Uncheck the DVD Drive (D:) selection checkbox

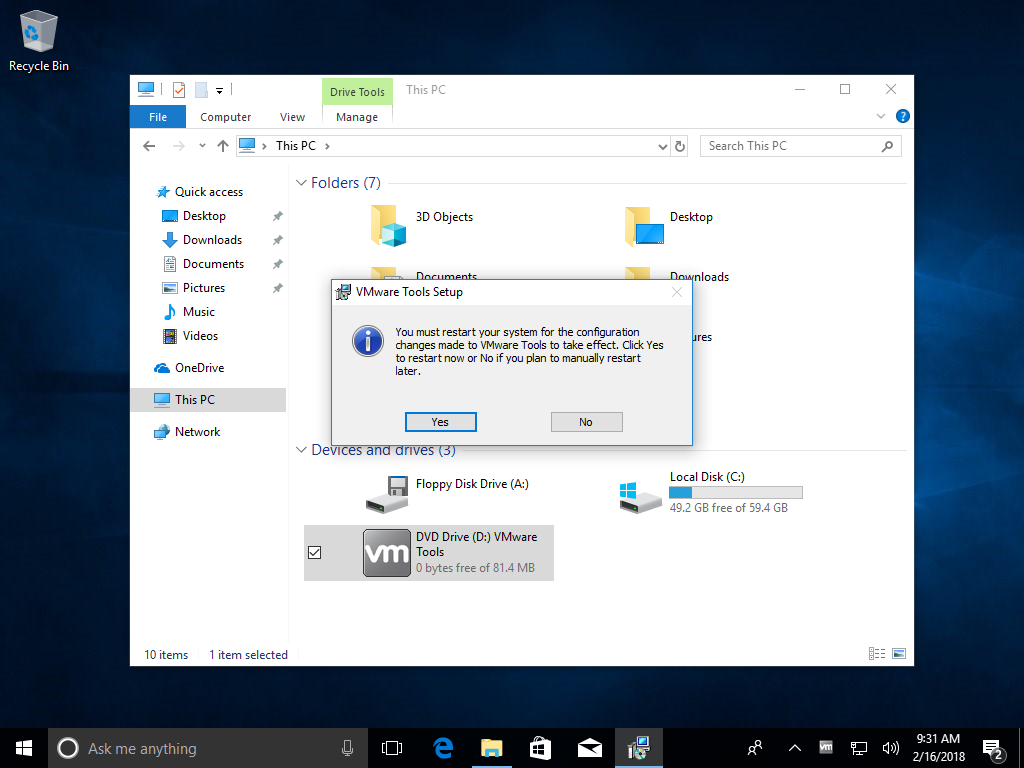[315, 552]
